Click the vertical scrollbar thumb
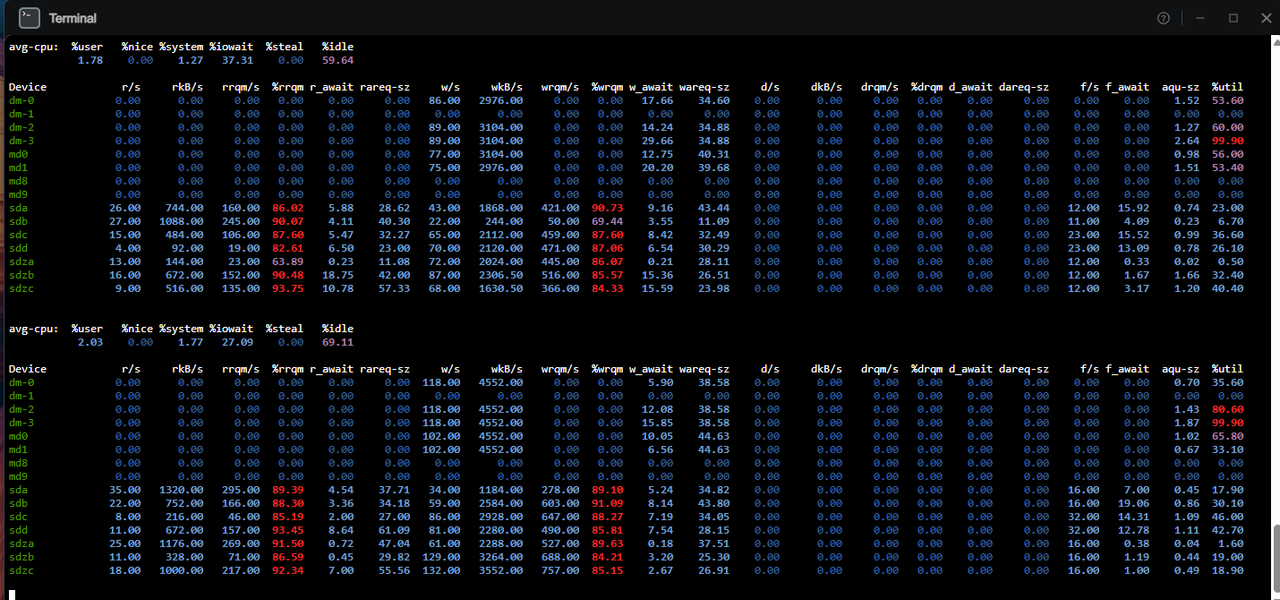The height and width of the screenshot is (600, 1280). pyautogui.click(x=1275, y=557)
